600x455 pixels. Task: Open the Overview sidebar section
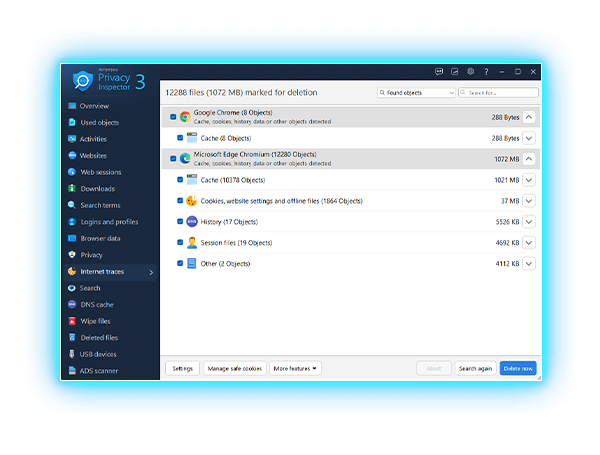click(94, 106)
